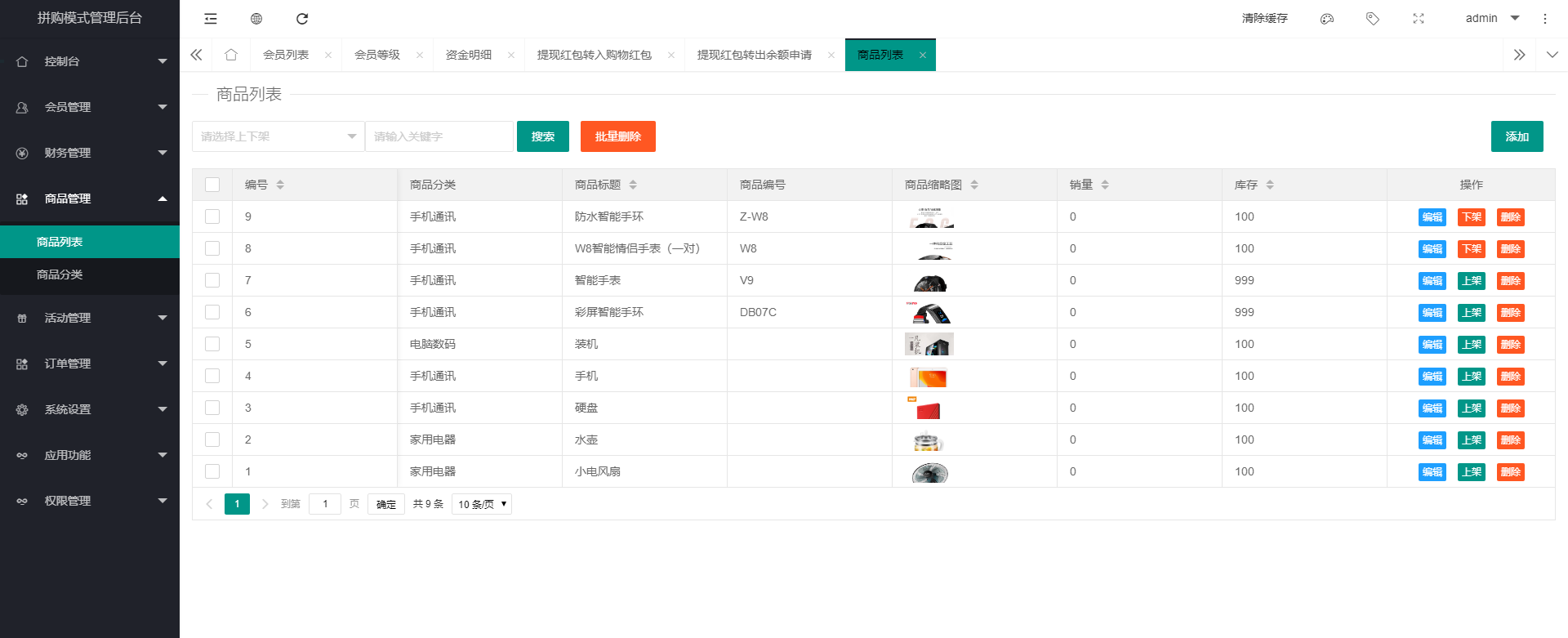
Task: Go to the home tab icon
Action: (231, 55)
